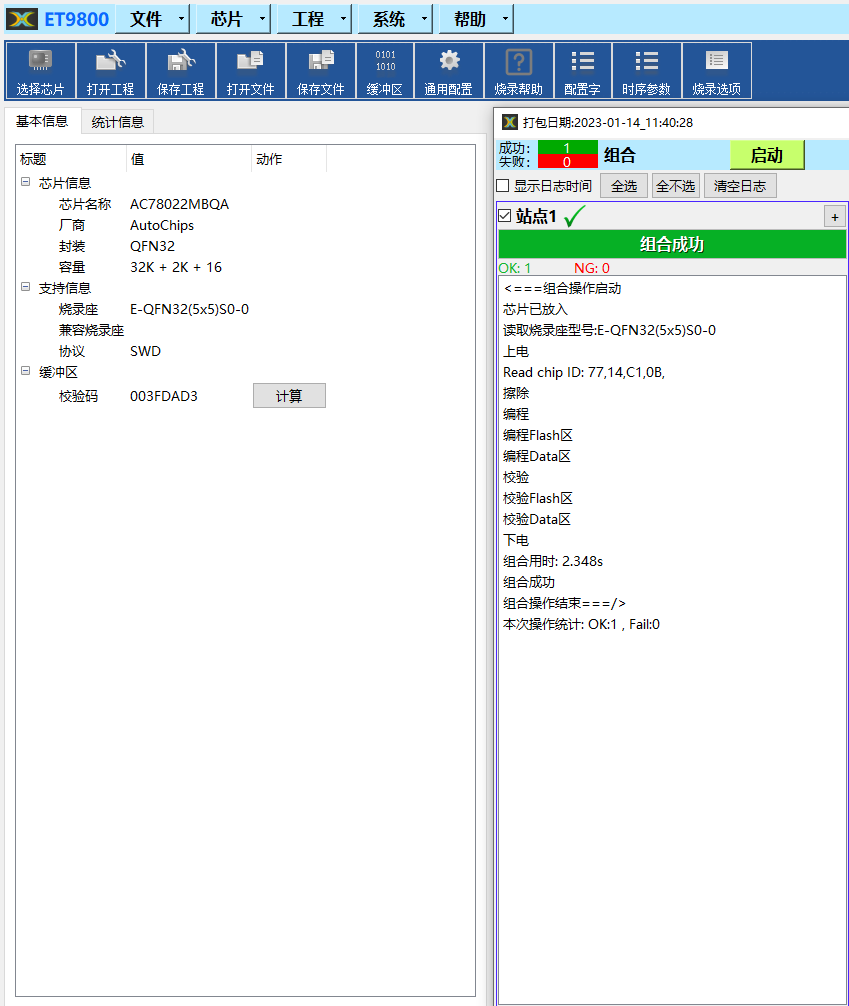Click 计算 to compute the checksum
The image size is (849, 1006).
coord(288,395)
